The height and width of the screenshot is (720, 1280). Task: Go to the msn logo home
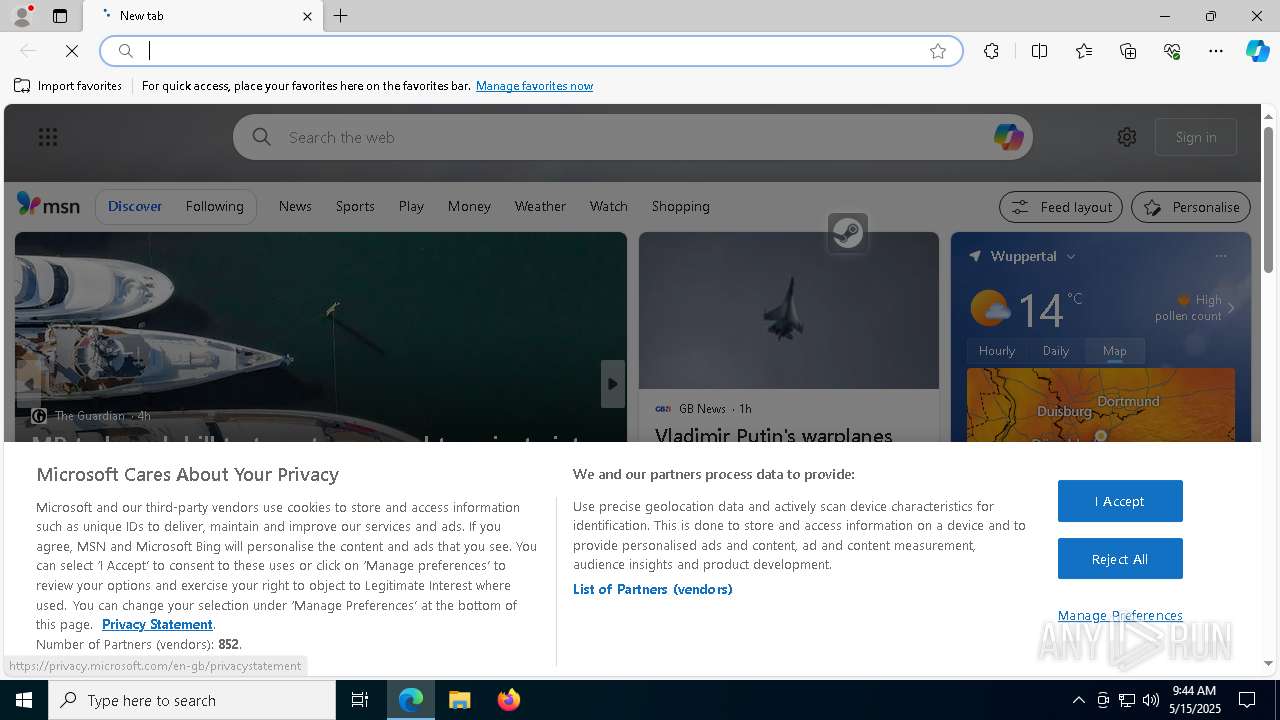(48, 205)
